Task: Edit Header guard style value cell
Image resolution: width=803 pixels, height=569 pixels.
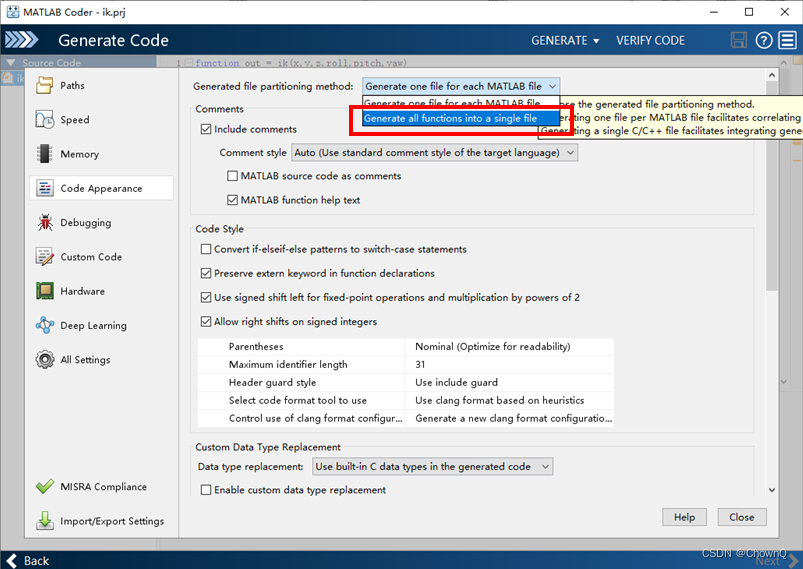Action: point(509,383)
